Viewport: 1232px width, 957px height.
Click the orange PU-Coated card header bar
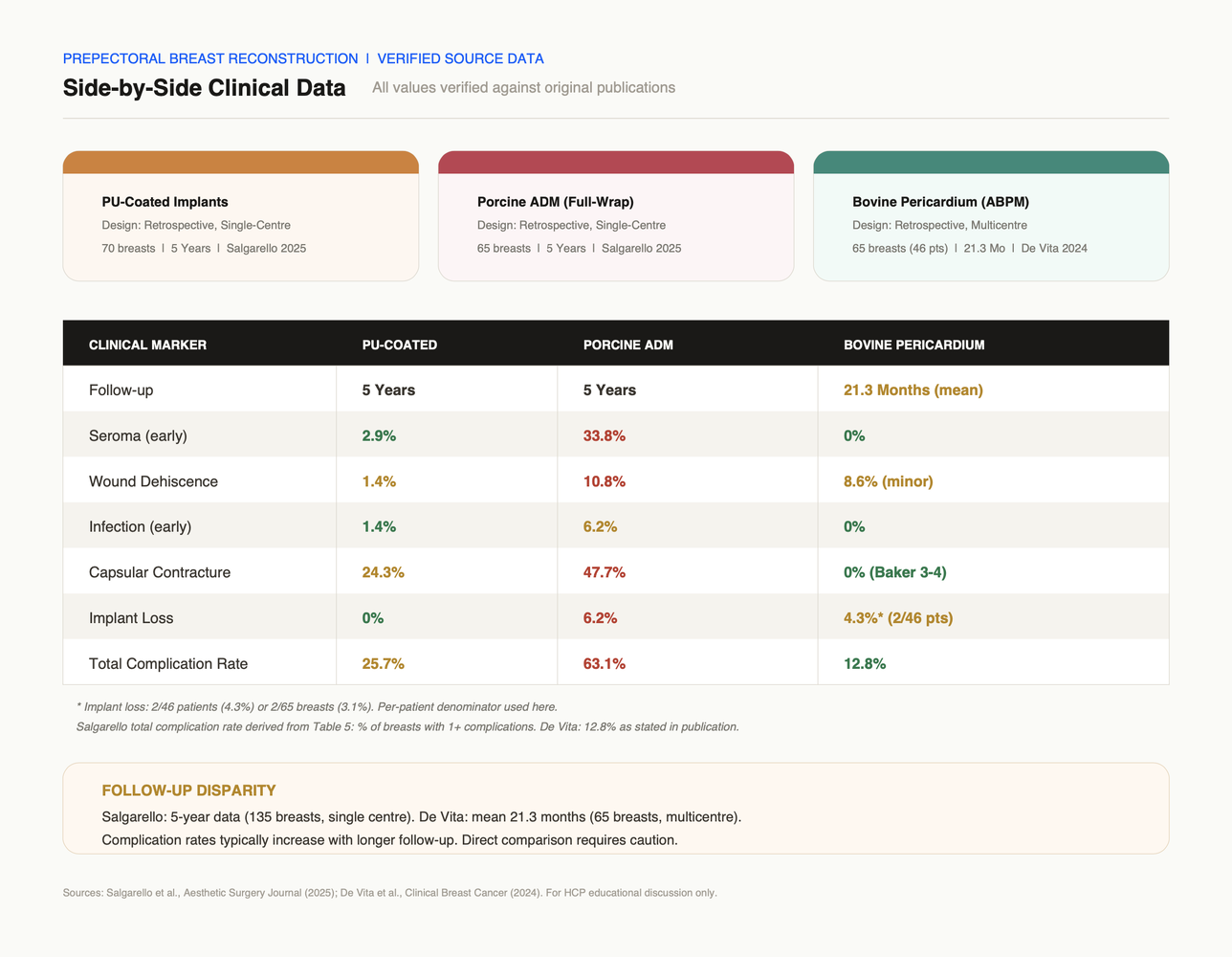click(240, 163)
